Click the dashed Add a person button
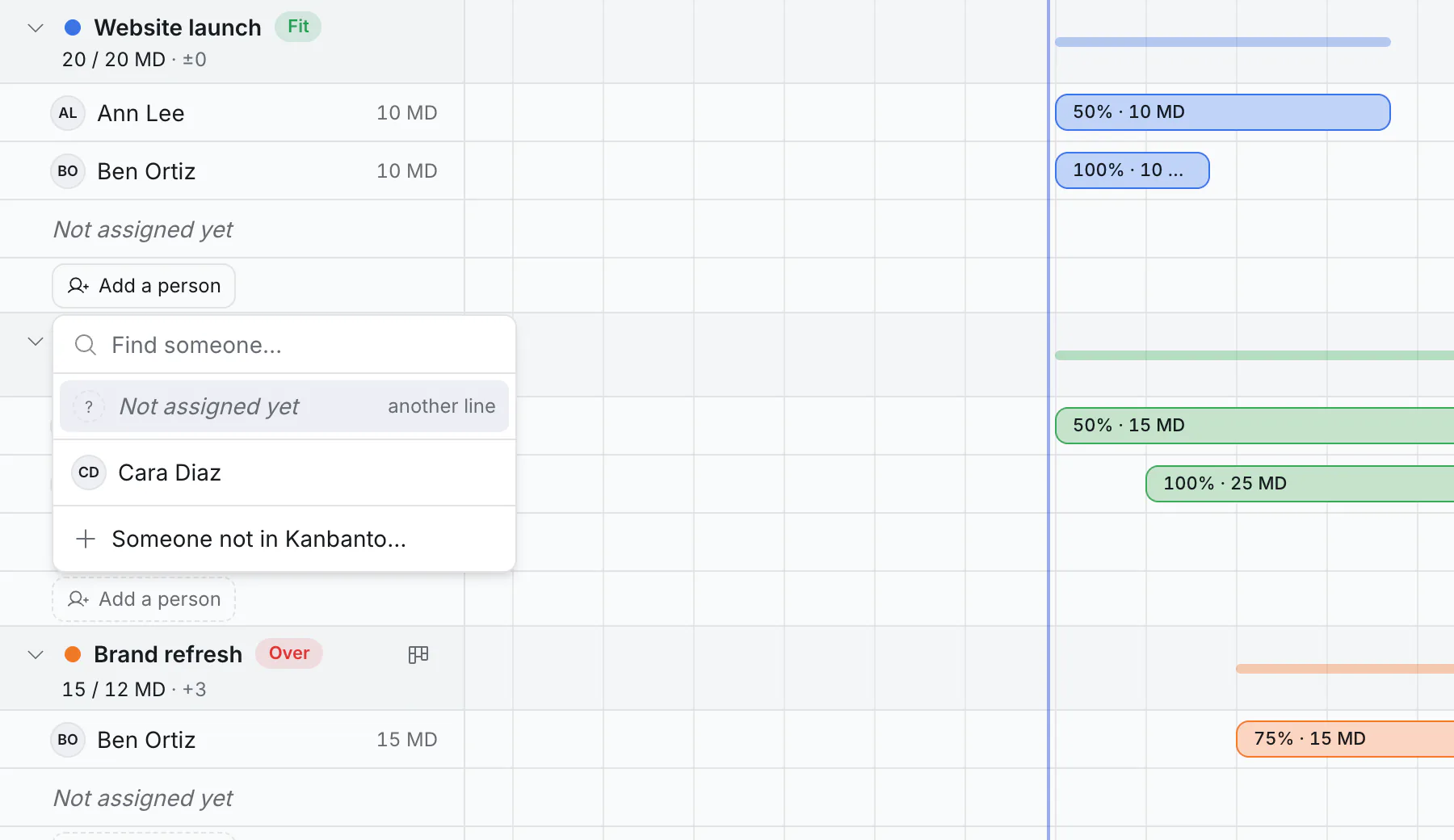 click(x=144, y=599)
